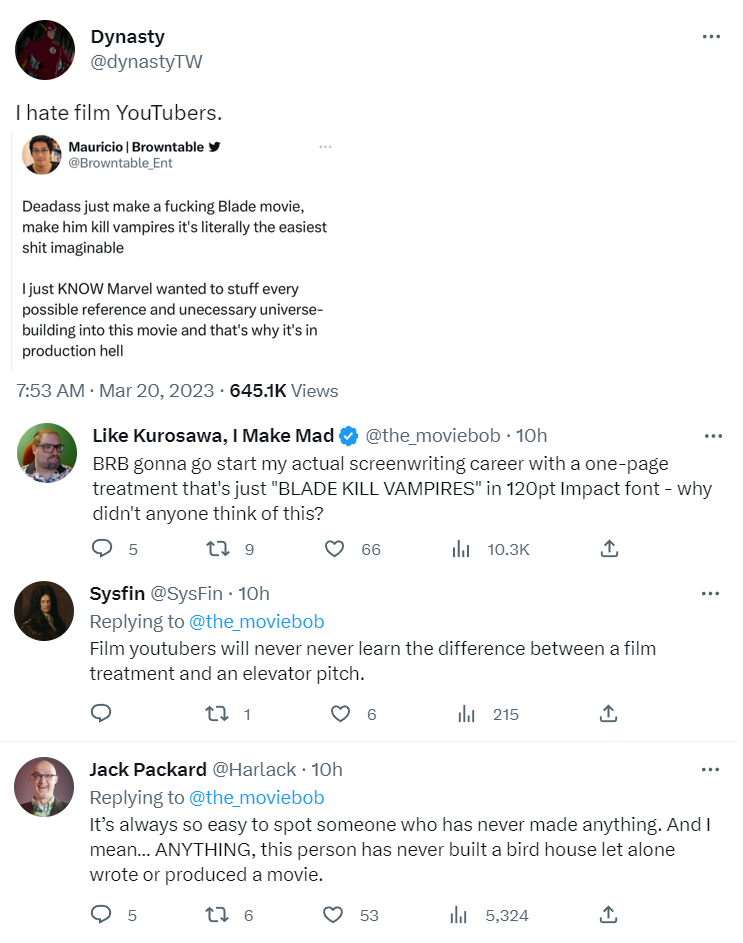Open @the_moviebob link in Jack Packard's reply
Viewport: 743px width, 943px height.
click(x=257, y=797)
